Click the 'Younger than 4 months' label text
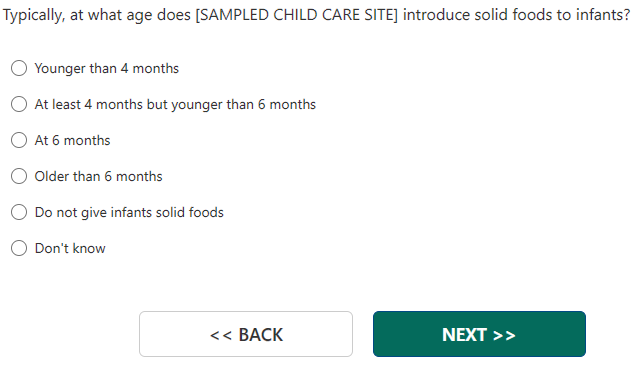The width and height of the screenshot is (637, 386). (x=107, y=69)
